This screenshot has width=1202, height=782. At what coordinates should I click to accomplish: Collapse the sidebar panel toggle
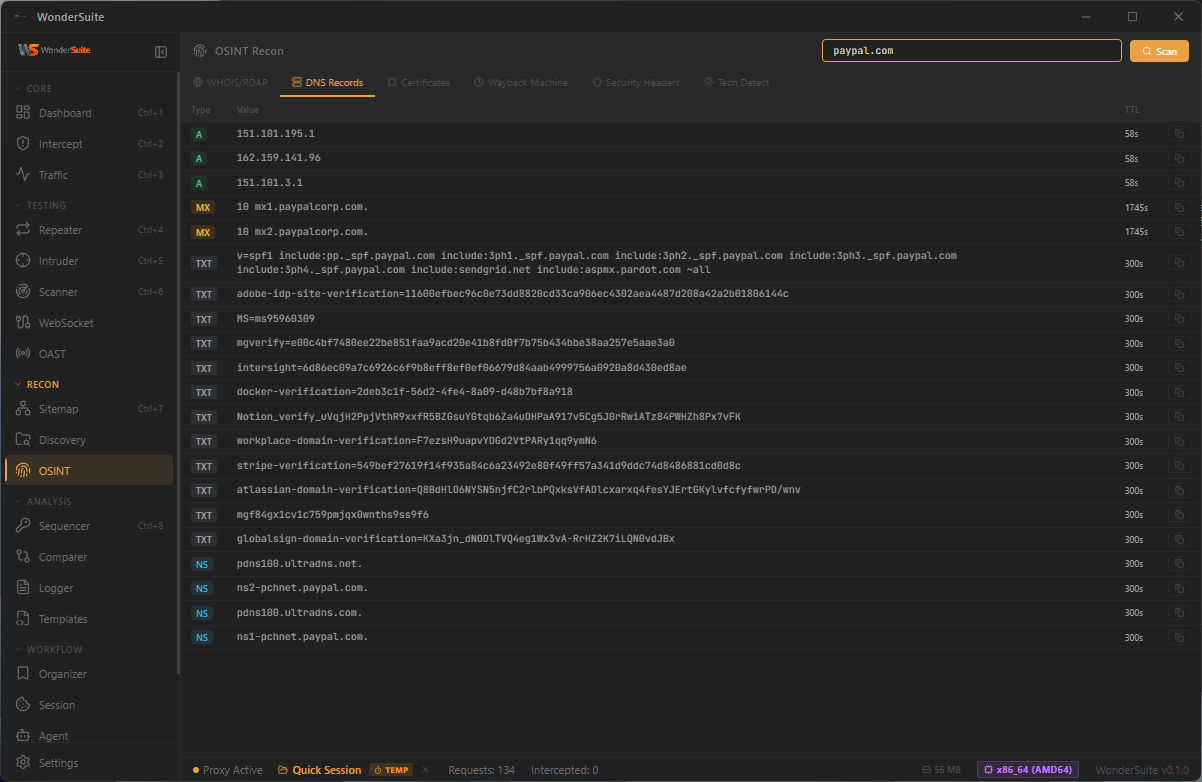point(161,51)
